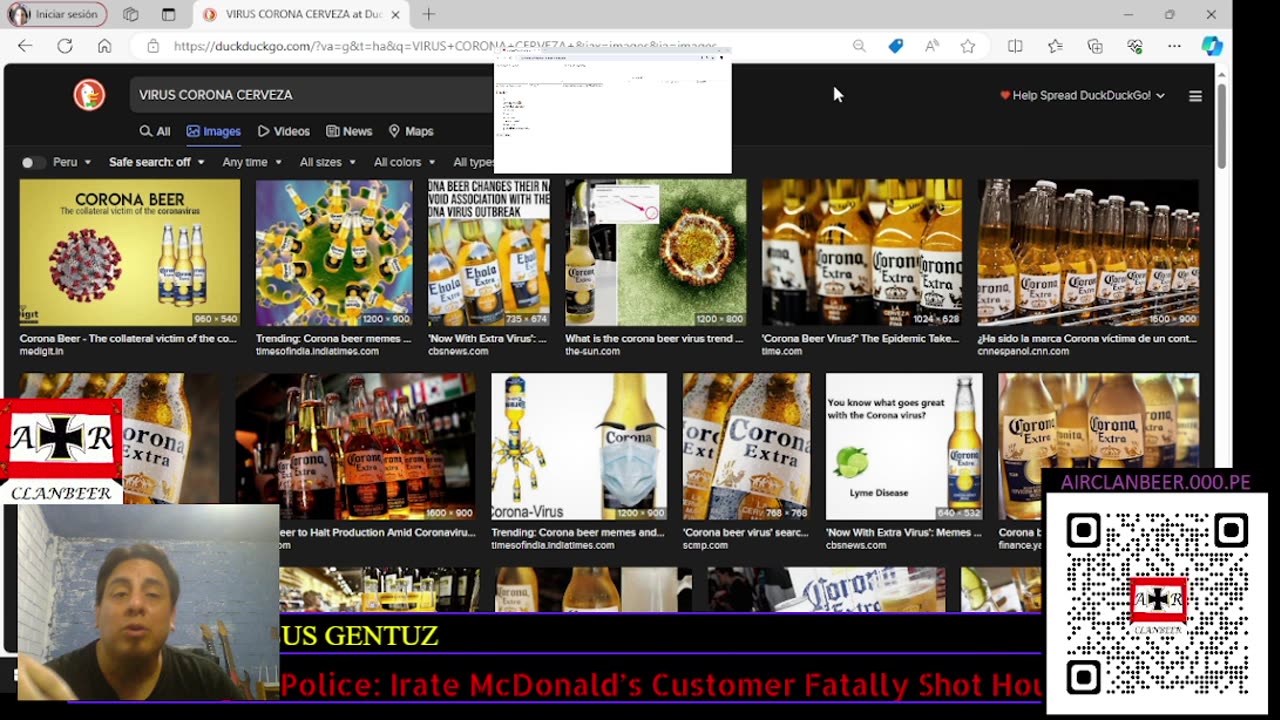
Task: Toggle the Peru region switch
Action: coord(33,162)
